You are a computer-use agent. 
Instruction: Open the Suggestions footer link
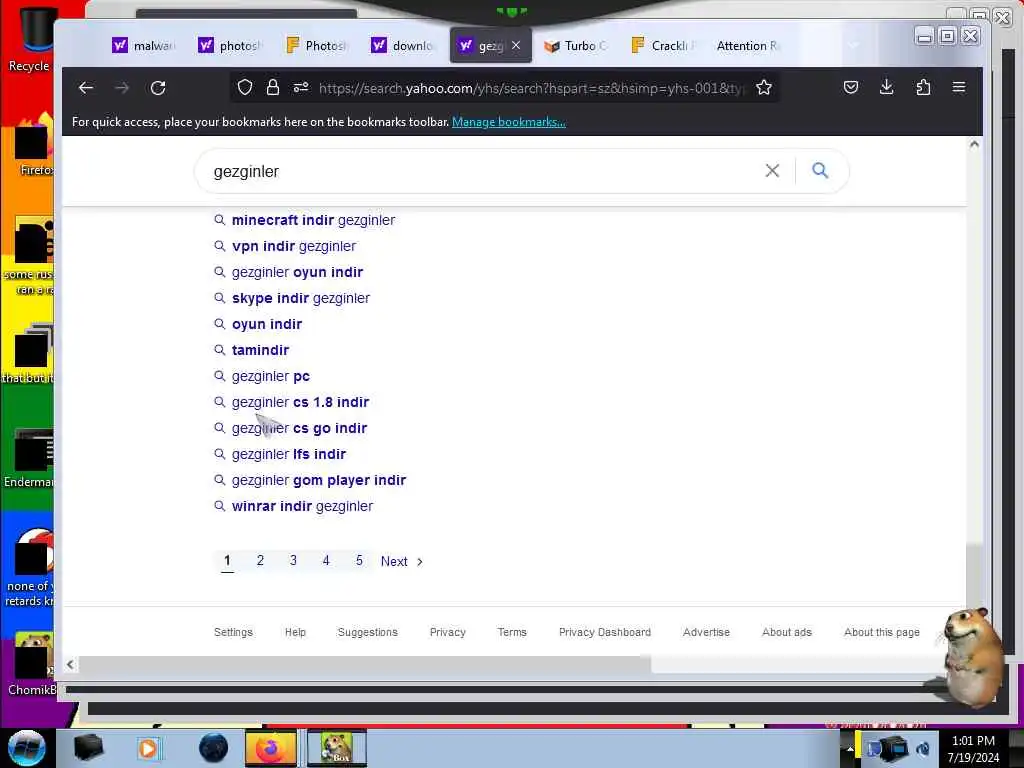[x=368, y=632]
